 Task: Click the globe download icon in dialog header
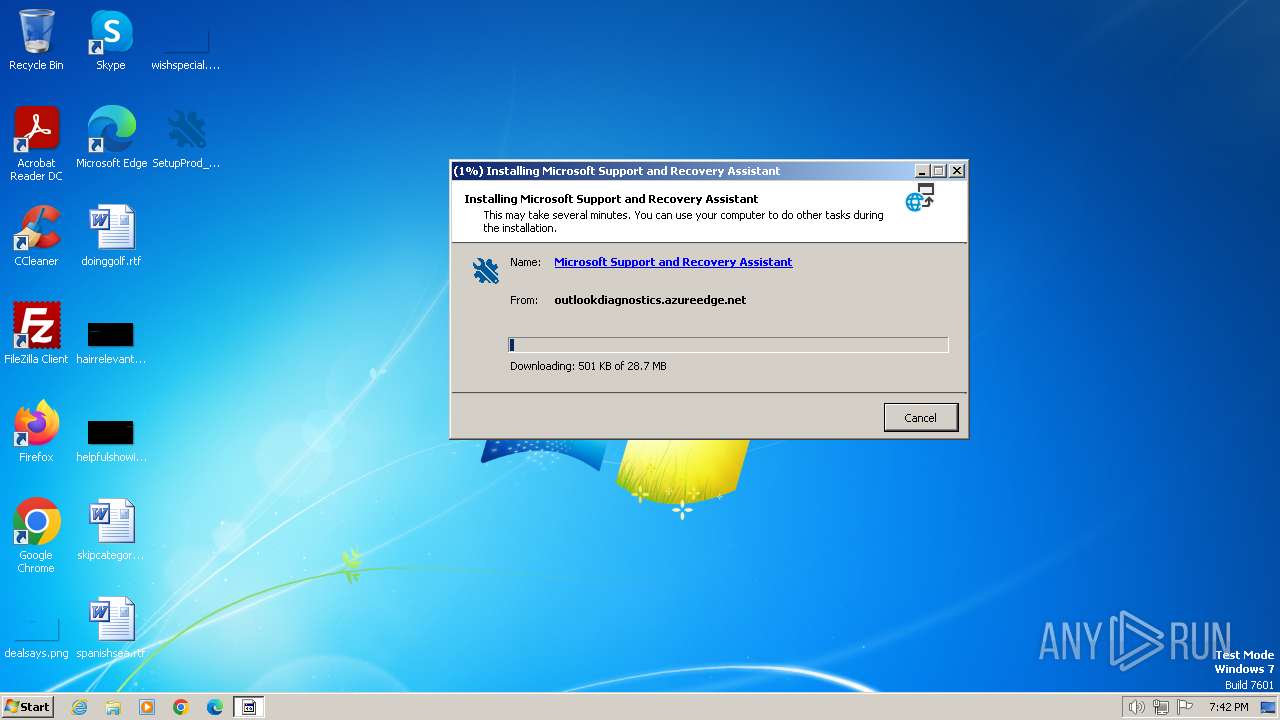(920, 197)
